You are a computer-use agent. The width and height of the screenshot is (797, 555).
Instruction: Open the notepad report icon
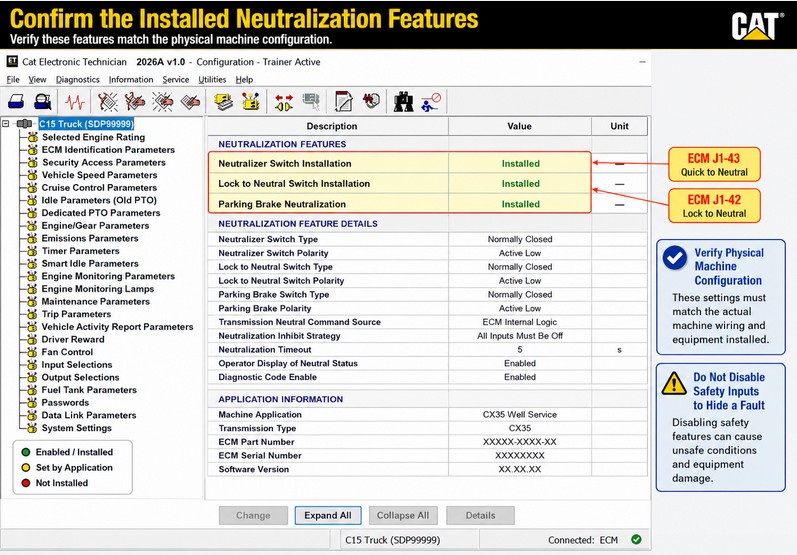tap(344, 102)
